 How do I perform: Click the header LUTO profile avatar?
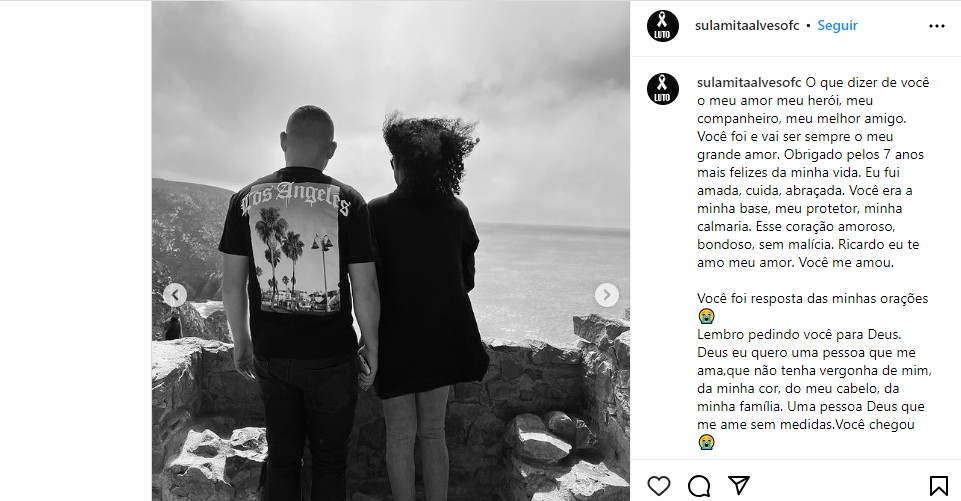pos(663,26)
